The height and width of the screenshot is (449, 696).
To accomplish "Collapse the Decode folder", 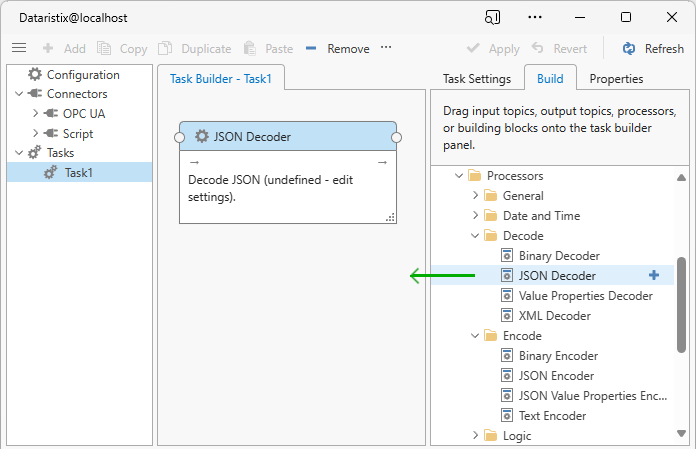I will (476, 236).
